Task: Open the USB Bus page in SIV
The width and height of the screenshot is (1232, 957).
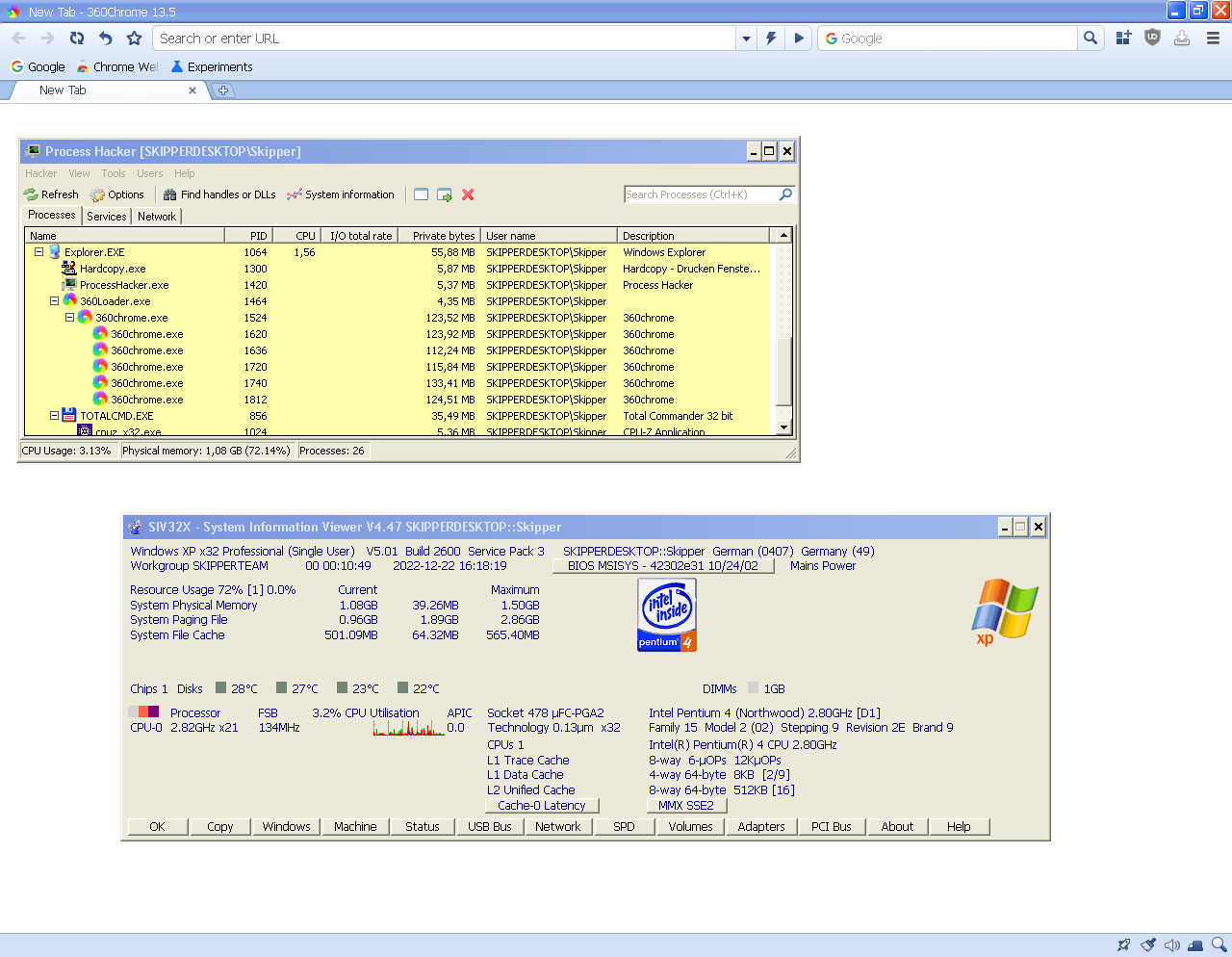Action: point(490,827)
